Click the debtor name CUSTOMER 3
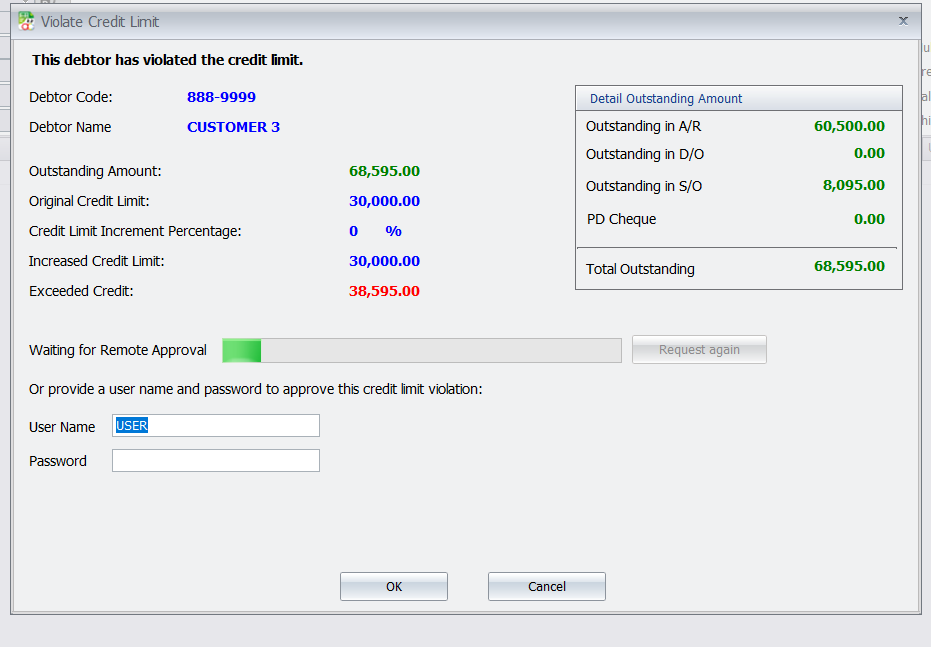Viewport: 931px width, 647px height. (233, 127)
